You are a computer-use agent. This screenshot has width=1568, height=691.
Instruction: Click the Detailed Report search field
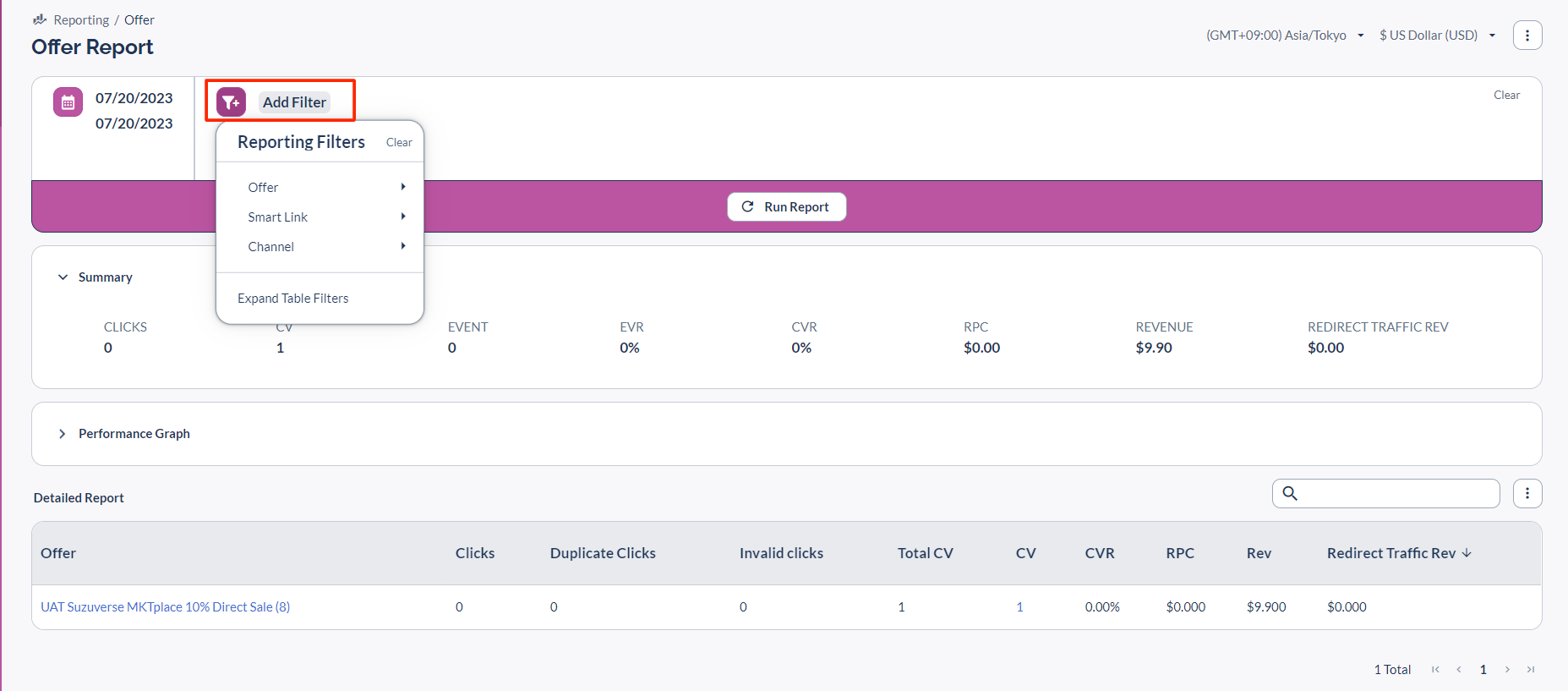click(1395, 493)
